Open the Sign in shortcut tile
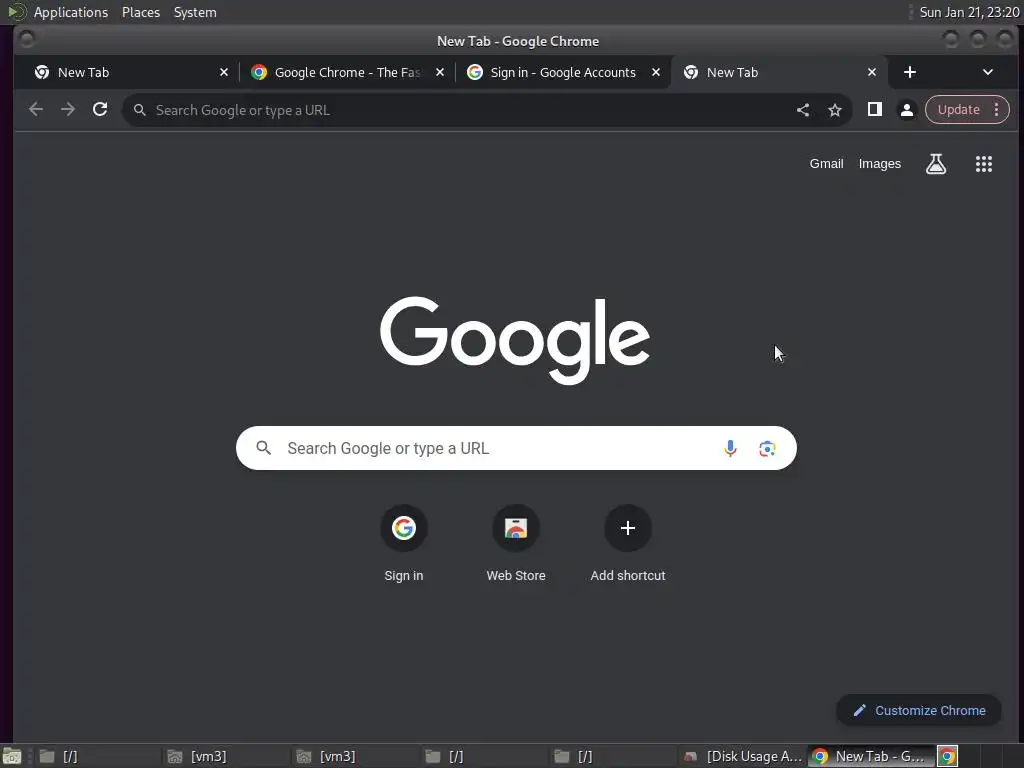Screen dimensions: 1024x768 click(x=404, y=543)
